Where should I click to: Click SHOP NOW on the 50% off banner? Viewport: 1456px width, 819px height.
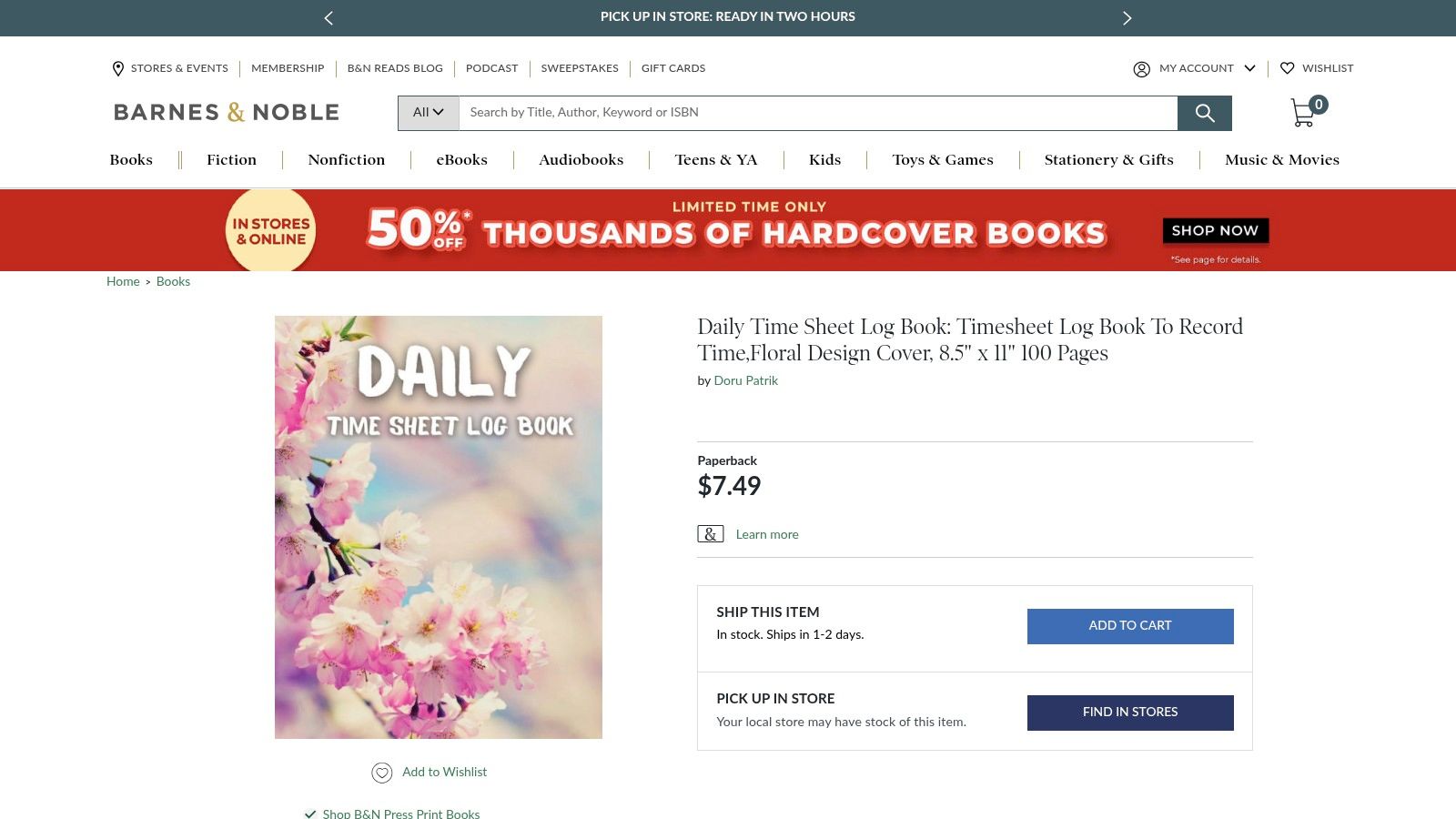[x=1215, y=230]
